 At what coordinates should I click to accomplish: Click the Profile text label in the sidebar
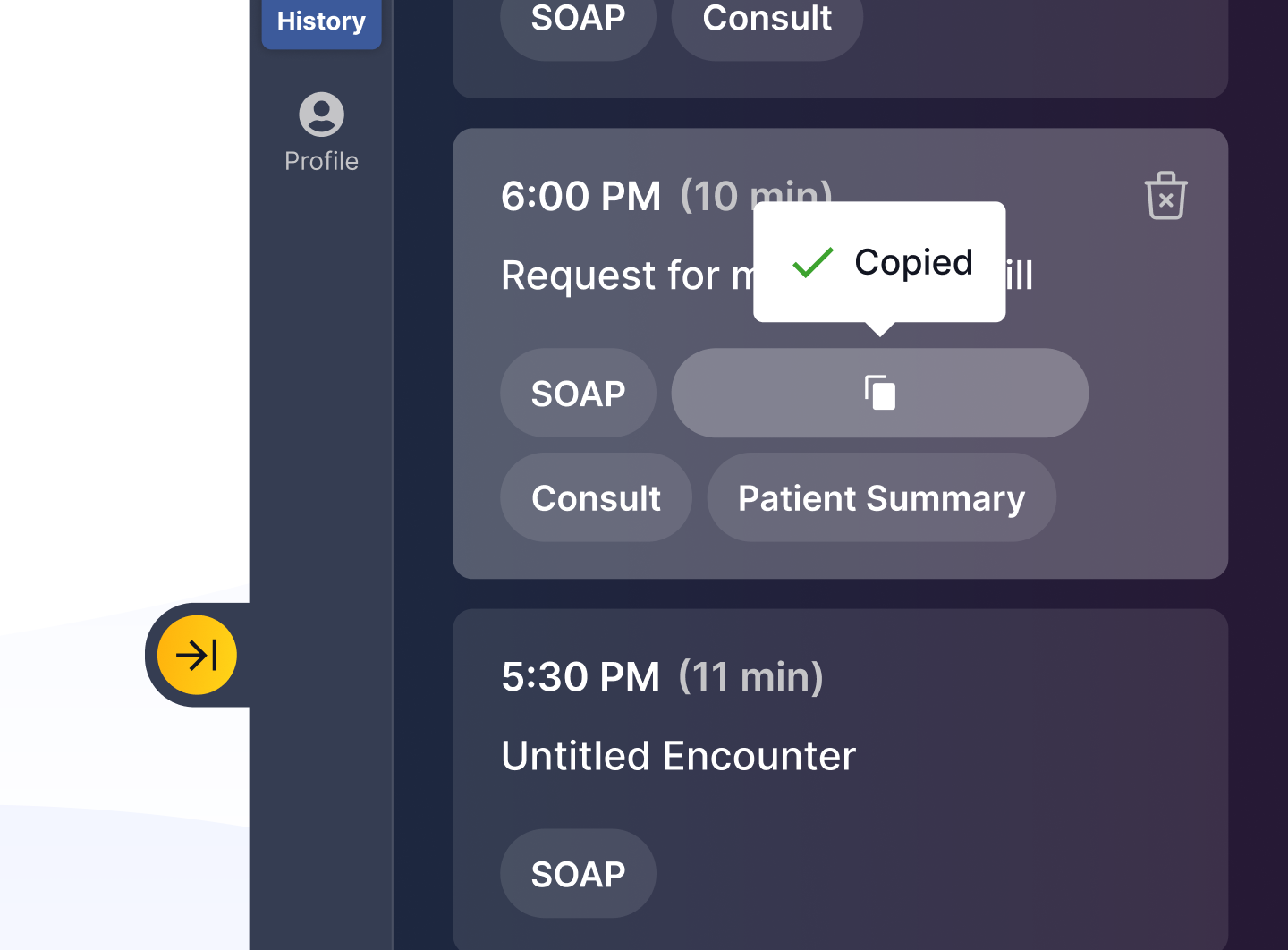[x=321, y=161]
